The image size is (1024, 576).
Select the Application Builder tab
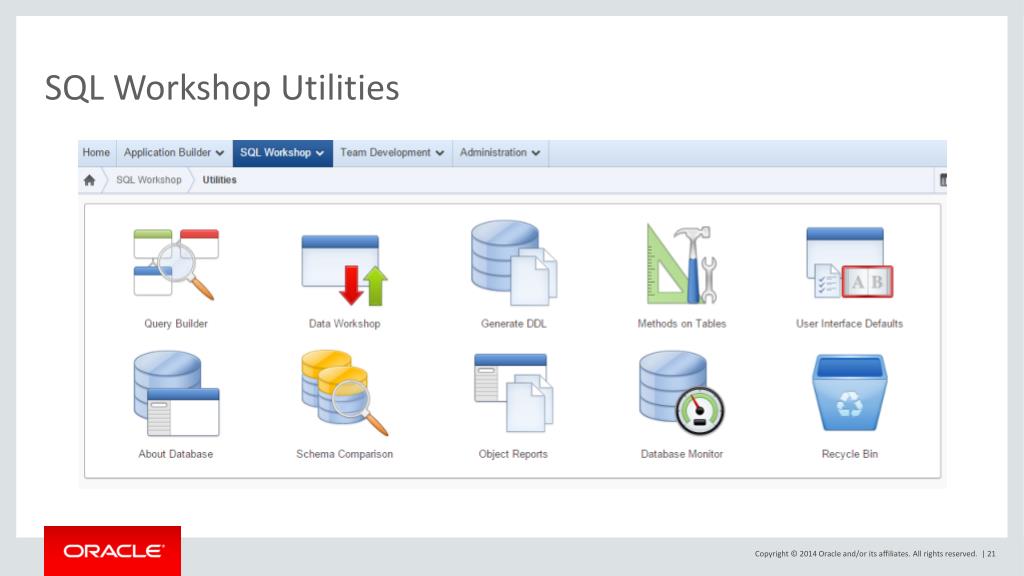[174, 152]
